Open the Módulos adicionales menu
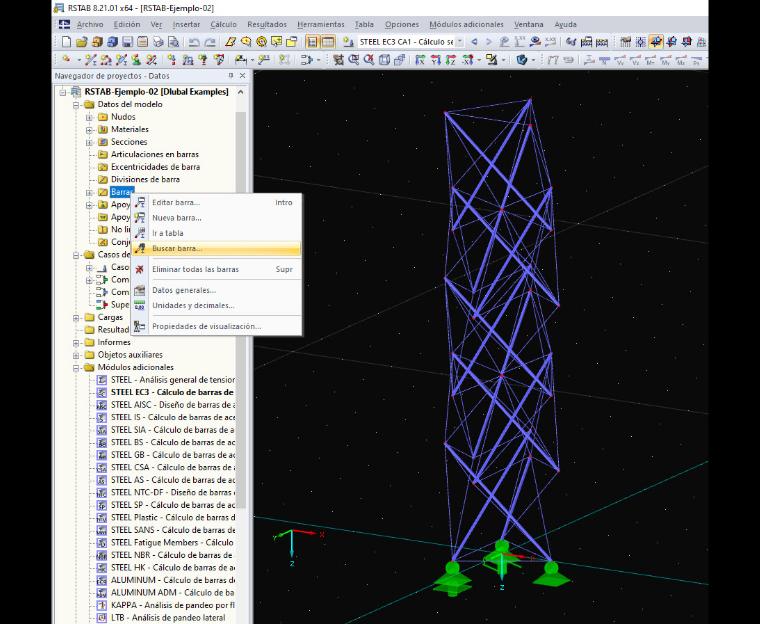This screenshot has width=760, height=624. (x=466, y=24)
